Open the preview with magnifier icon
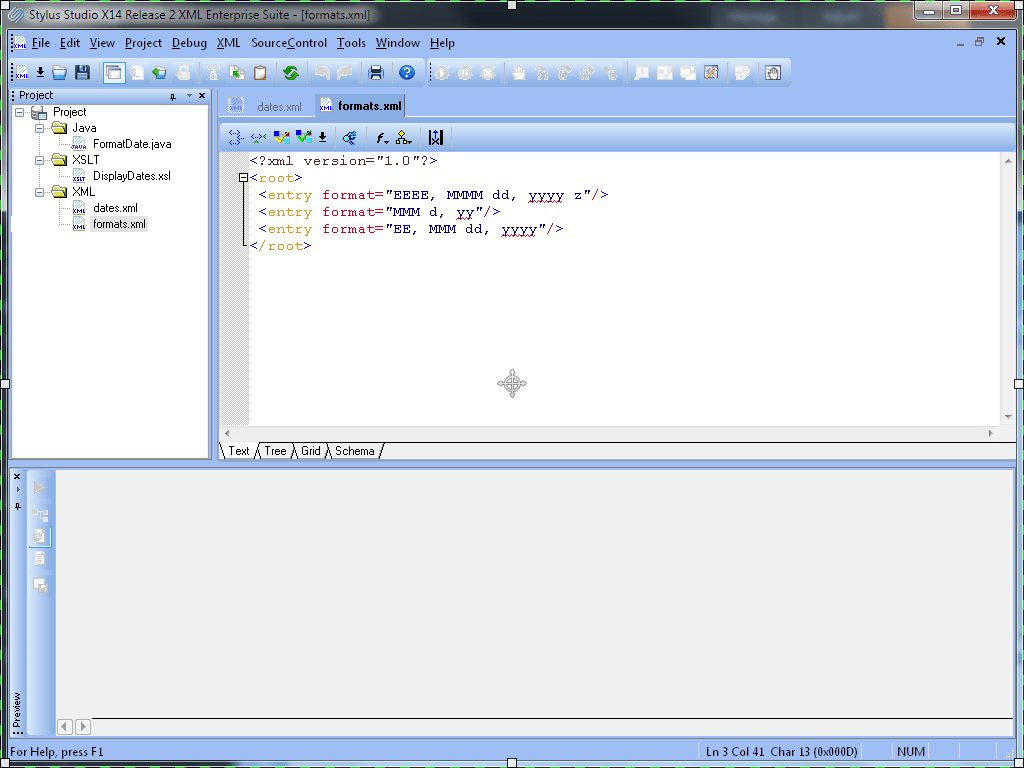Viewport: 1024px width, 768px height. [x=349, y=137]
